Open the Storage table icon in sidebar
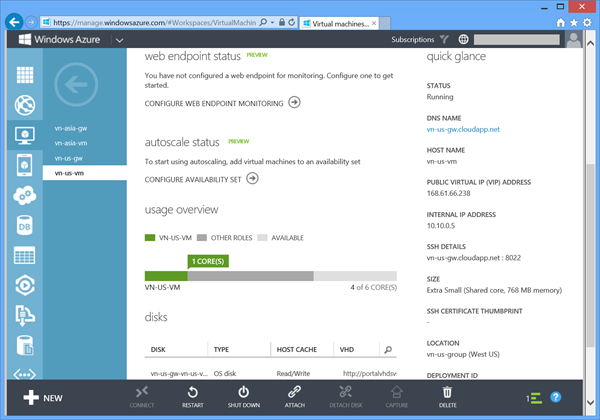The height and width of the screenshot is (420, 600). tap(25, 255)
